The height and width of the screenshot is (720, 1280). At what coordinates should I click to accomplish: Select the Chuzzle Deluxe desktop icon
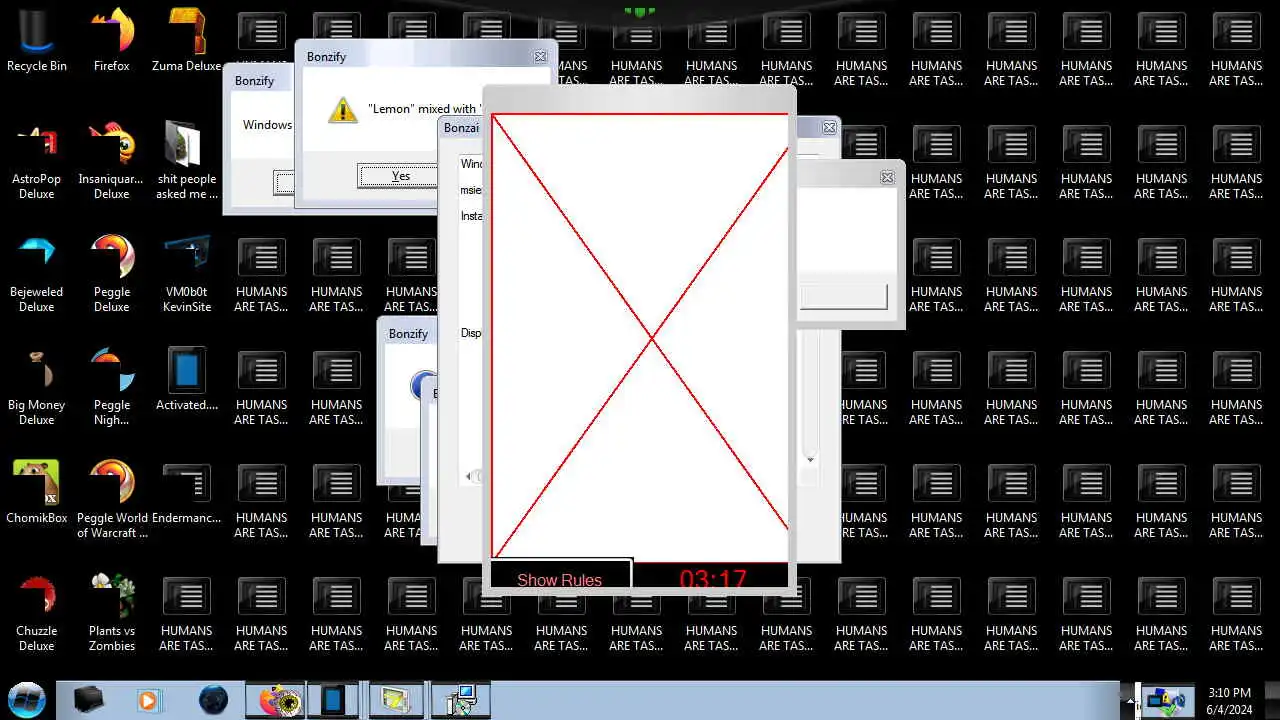[x=37, y=612]
